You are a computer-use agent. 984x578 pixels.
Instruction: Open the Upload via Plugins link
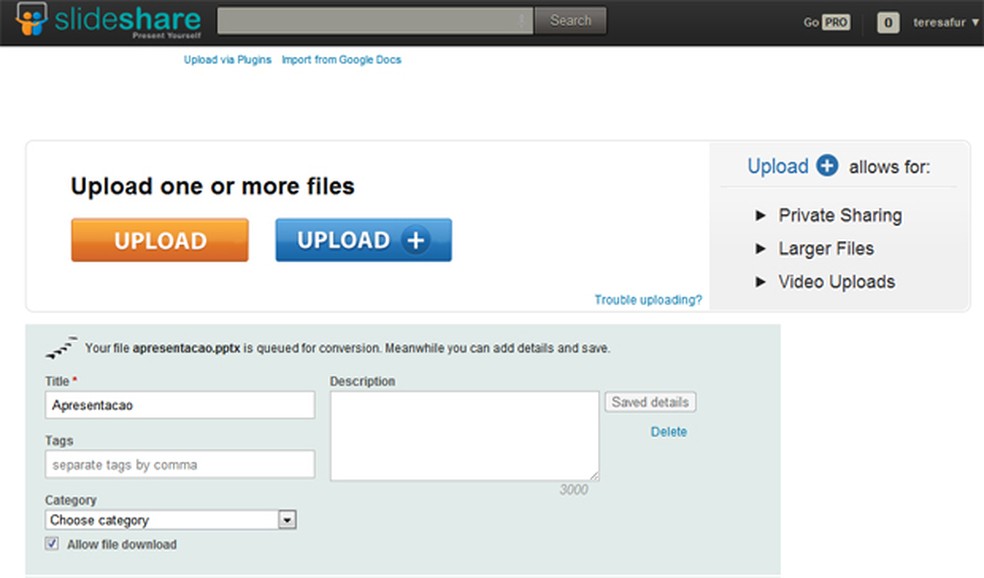(228, 60)
